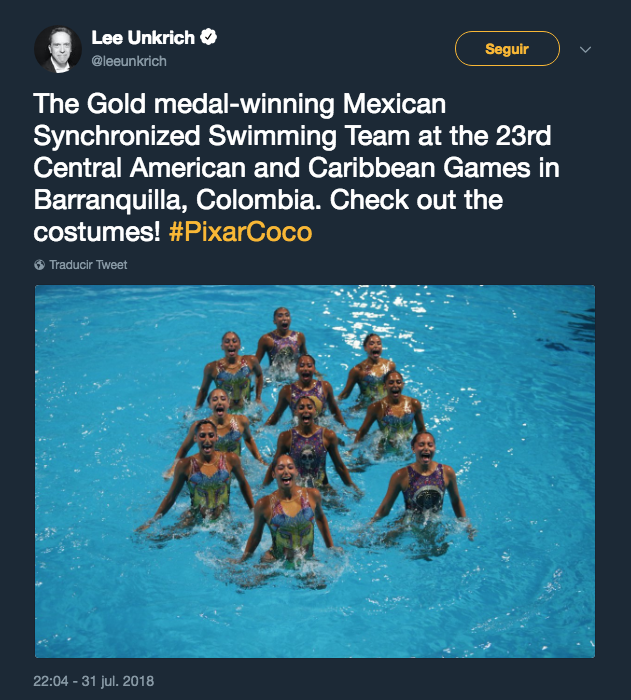Click "Synchronized Swimming Team" in the tweet text
This screenshot has height=700, width=631.
pyautogui.click(x=221, y=135)
